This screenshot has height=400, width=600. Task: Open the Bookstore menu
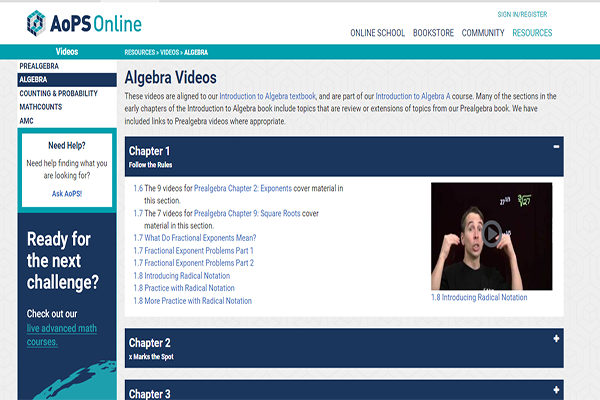point(433,33)
